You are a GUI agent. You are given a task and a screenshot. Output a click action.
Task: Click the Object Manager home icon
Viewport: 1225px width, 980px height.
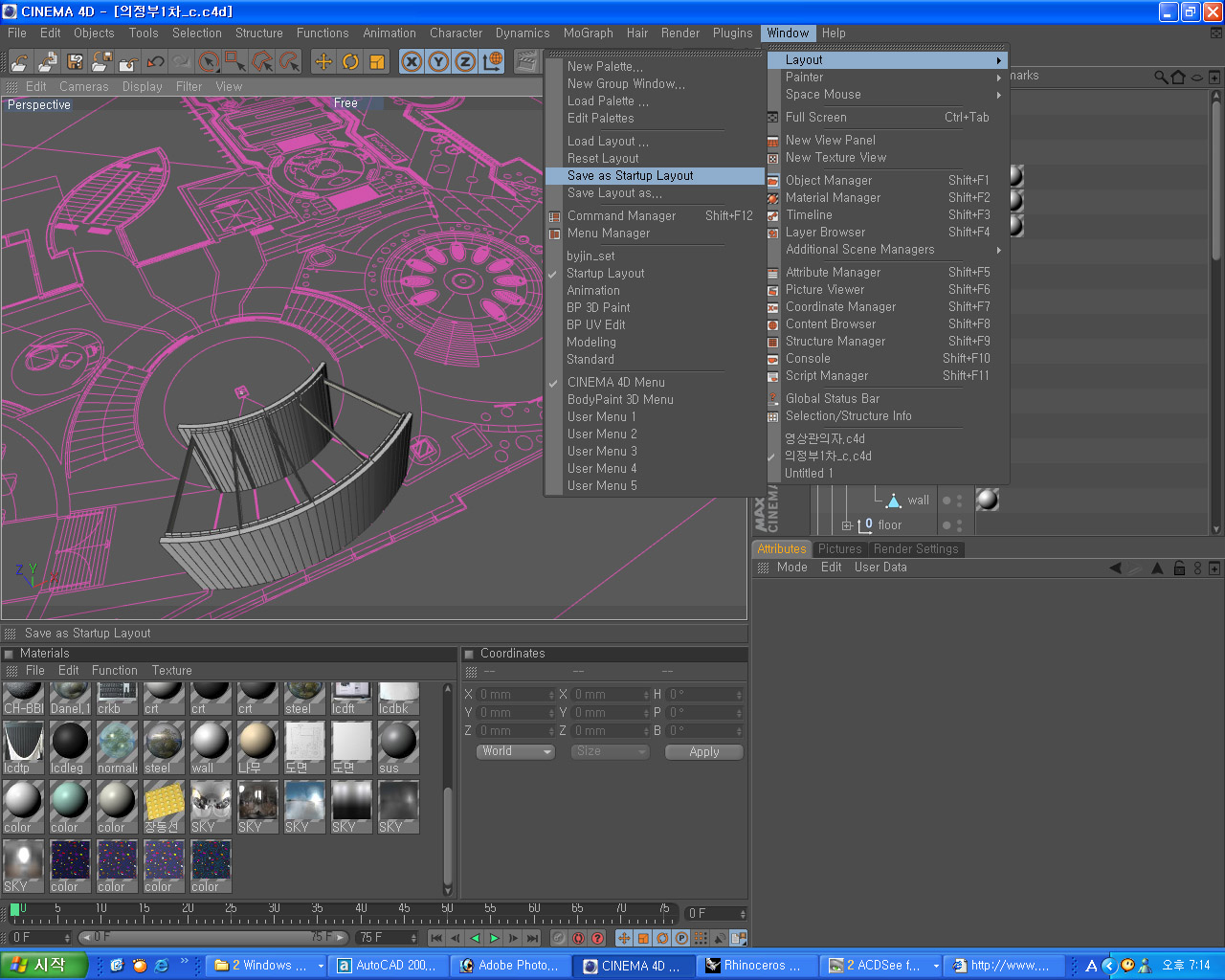[1178, 77]
